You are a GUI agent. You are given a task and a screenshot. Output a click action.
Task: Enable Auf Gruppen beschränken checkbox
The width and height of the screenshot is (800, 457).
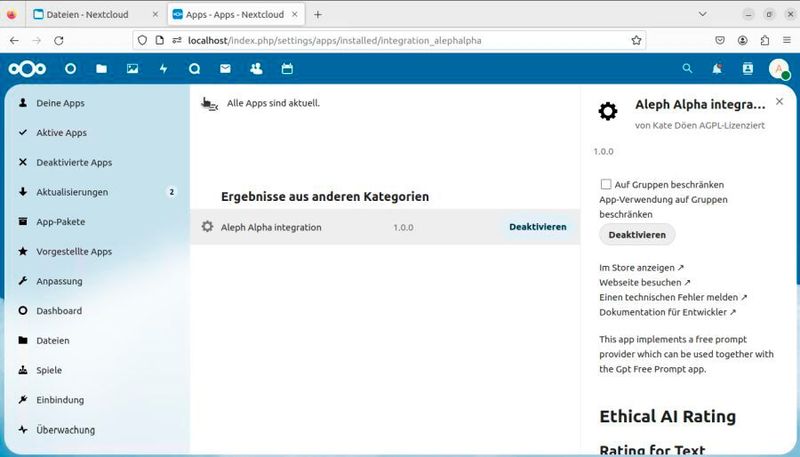tap(606, 184)
